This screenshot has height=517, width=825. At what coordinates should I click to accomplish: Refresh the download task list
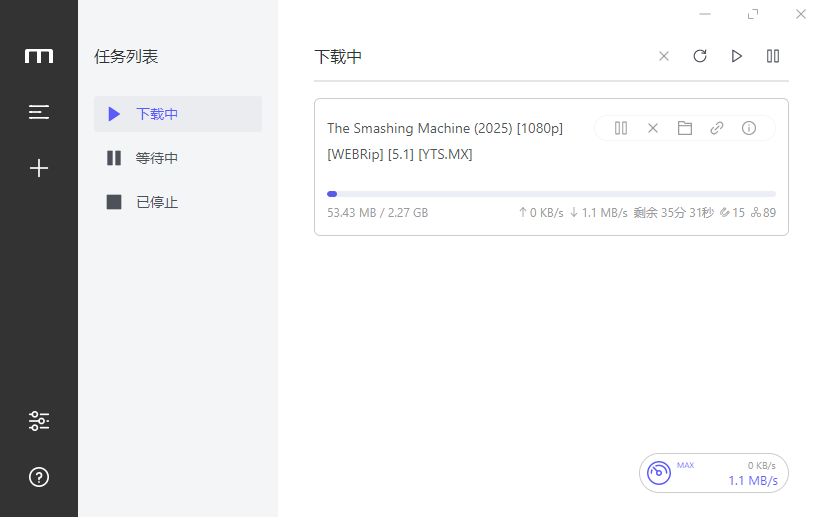click(x=700, y=56)
